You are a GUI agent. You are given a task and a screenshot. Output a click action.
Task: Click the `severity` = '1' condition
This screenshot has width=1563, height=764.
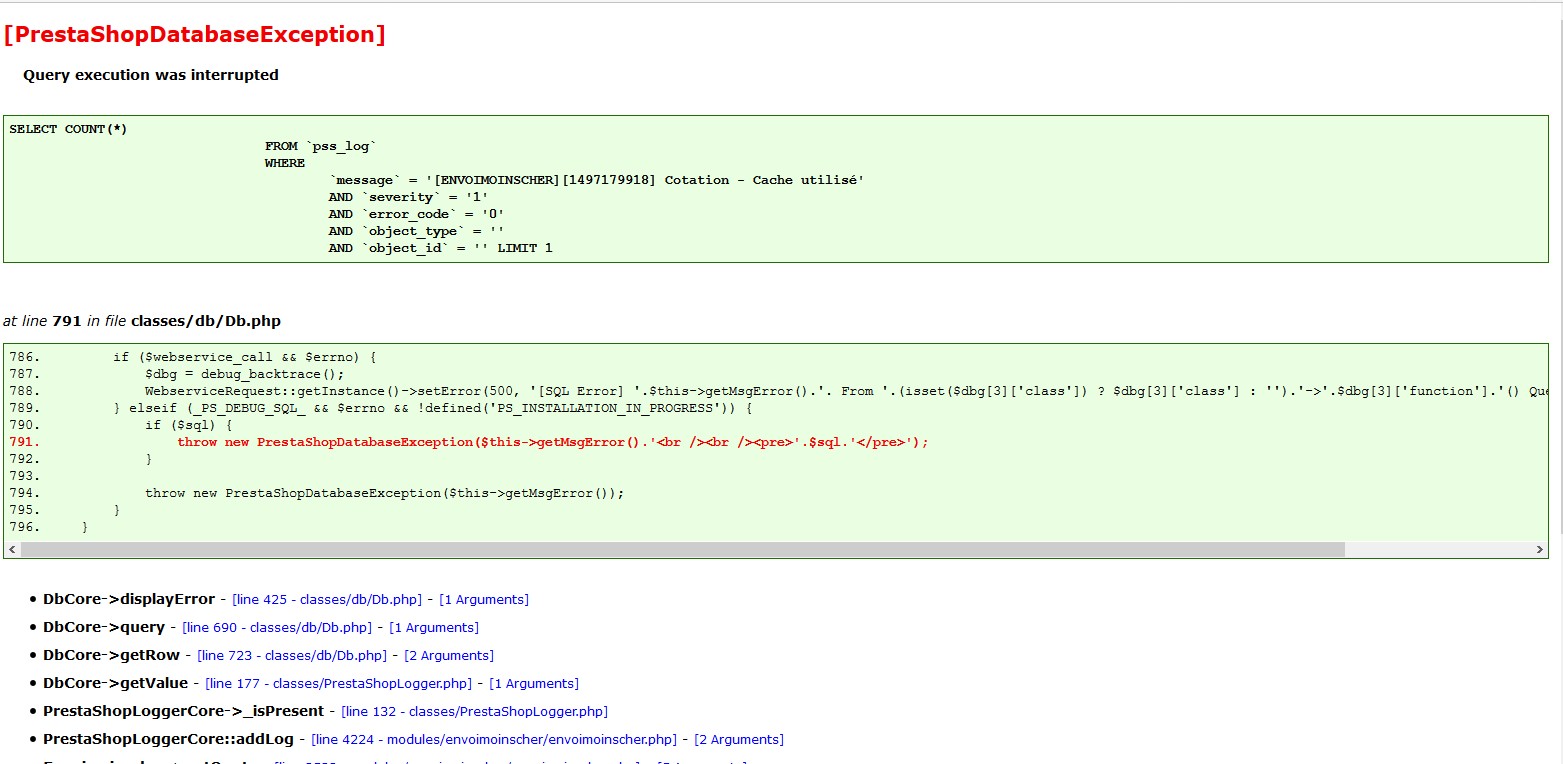(408, 197)
